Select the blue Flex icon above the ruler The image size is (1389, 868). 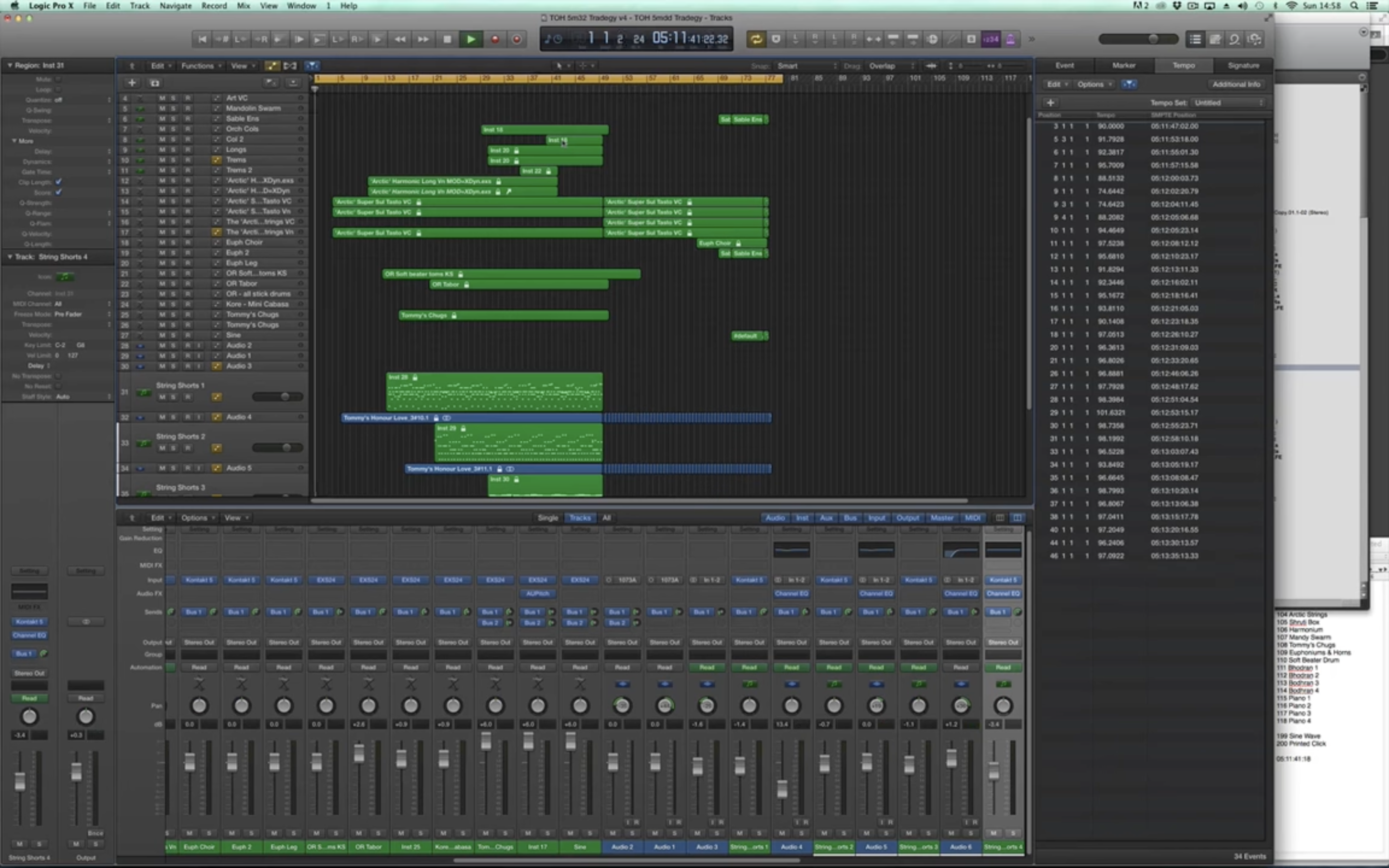(x=313, y=66)
